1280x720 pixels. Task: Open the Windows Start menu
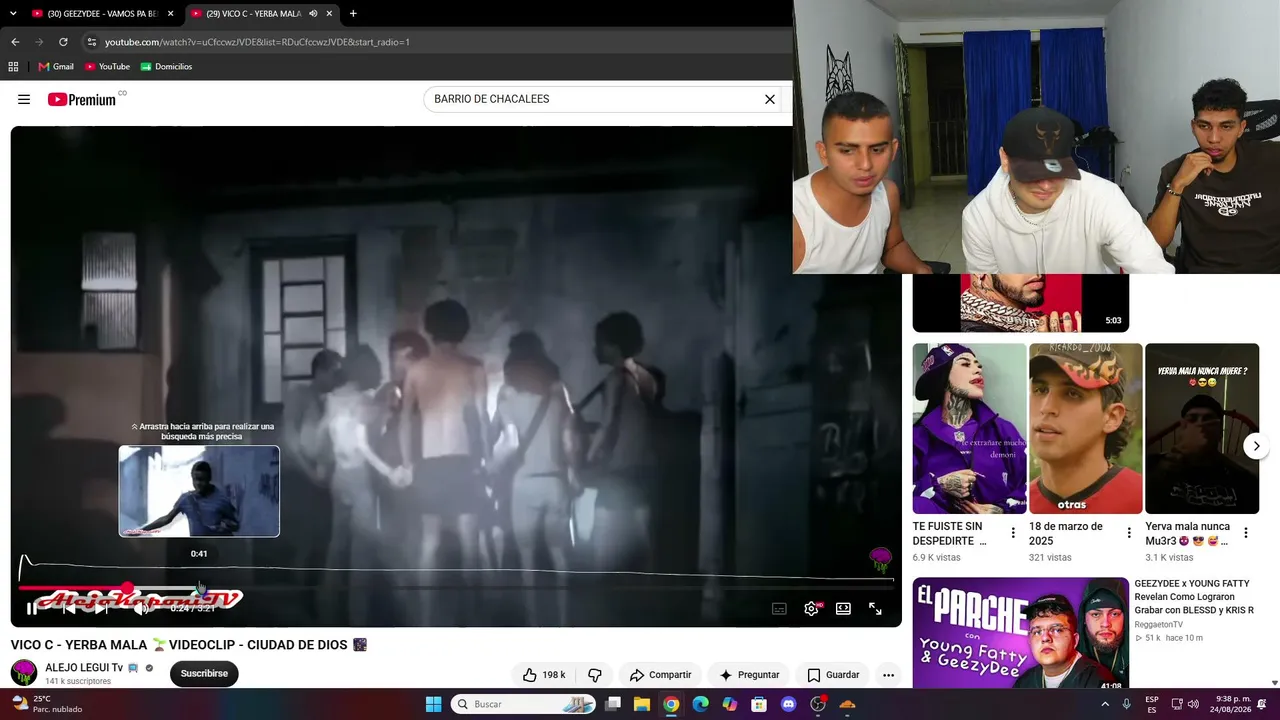(433, 704)
